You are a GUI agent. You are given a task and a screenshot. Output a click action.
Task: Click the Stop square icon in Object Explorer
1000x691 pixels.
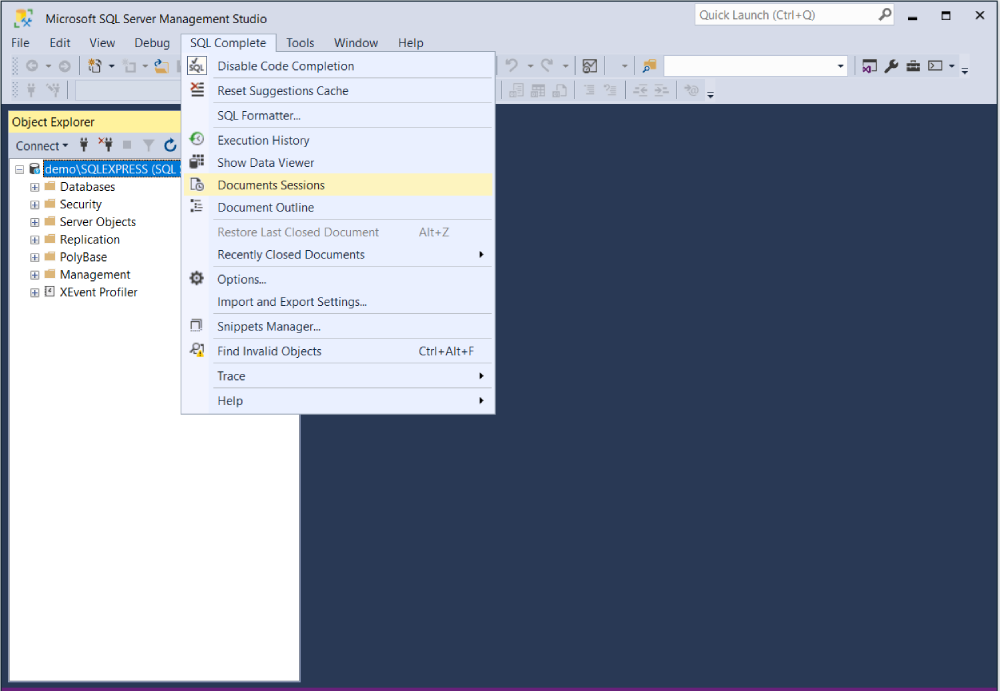(x=127, y=145)
